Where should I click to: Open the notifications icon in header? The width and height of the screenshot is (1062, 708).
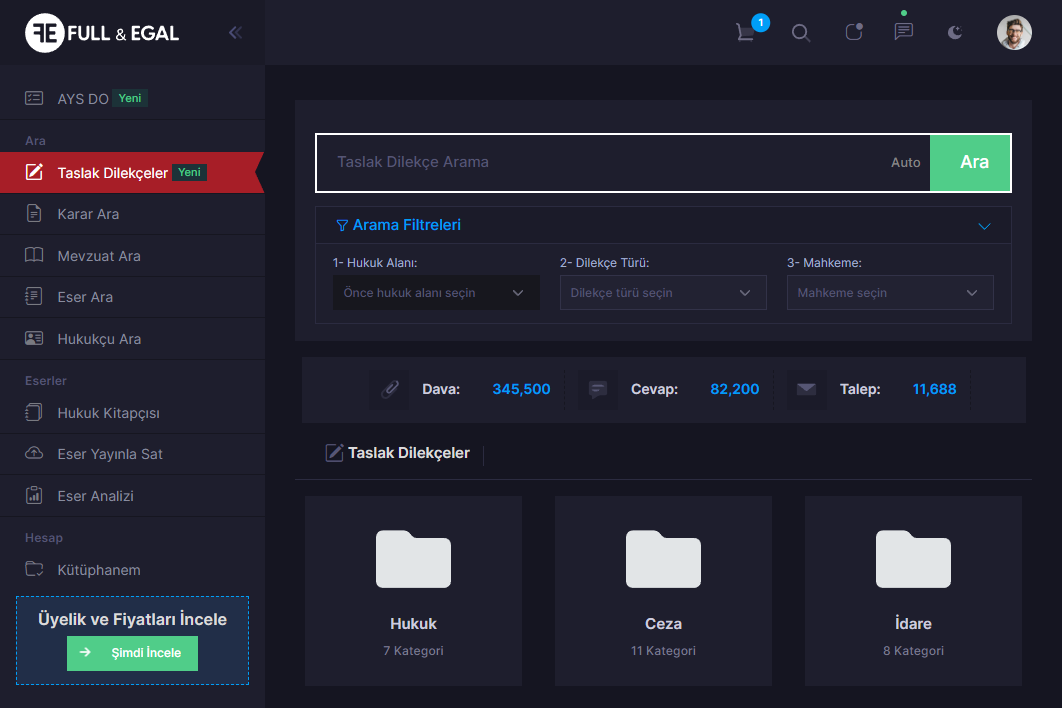(853, 32)
